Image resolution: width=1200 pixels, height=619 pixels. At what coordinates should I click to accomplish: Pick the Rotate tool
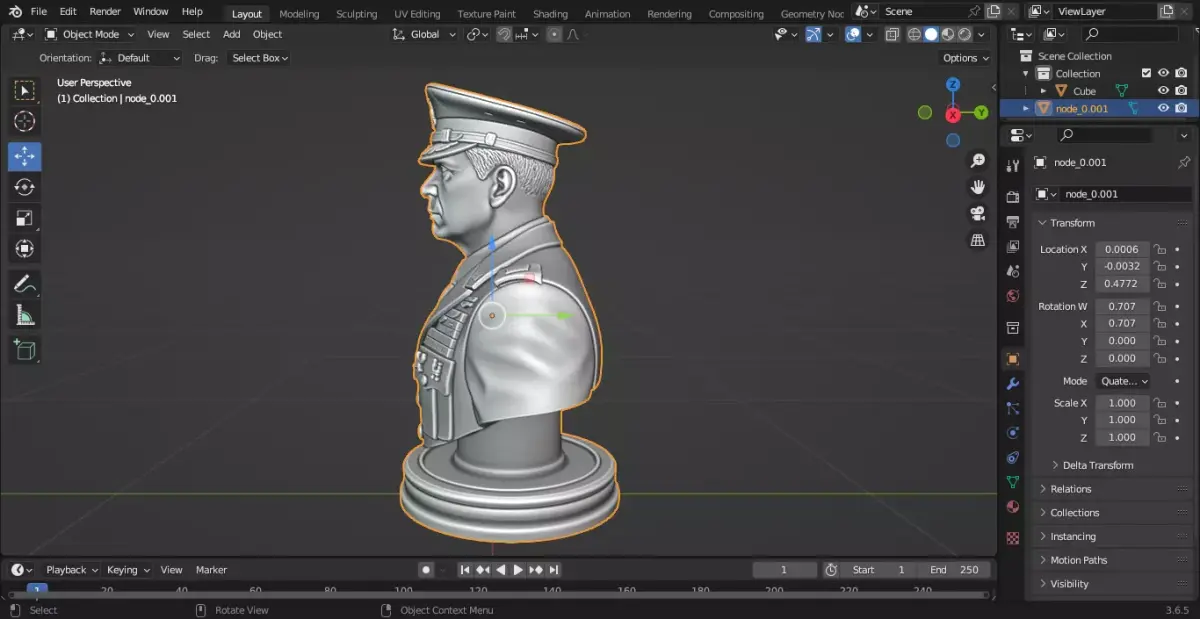point(25,187)
